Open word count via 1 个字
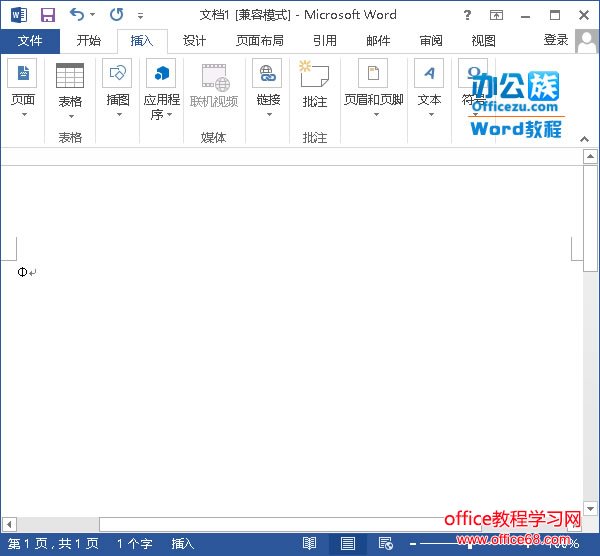This screenshot has height=556, width=600. point(135,543)
